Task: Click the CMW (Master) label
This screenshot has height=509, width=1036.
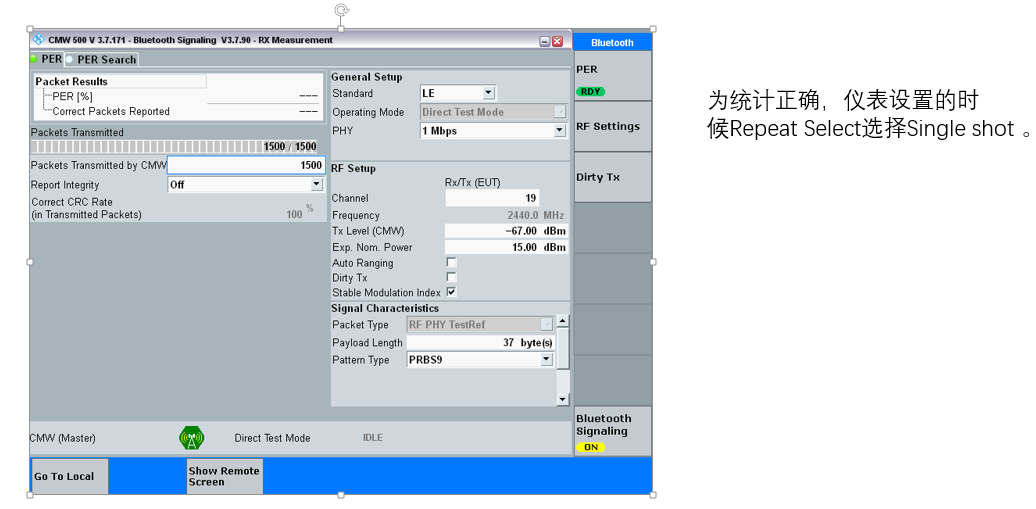Action: 63,438
